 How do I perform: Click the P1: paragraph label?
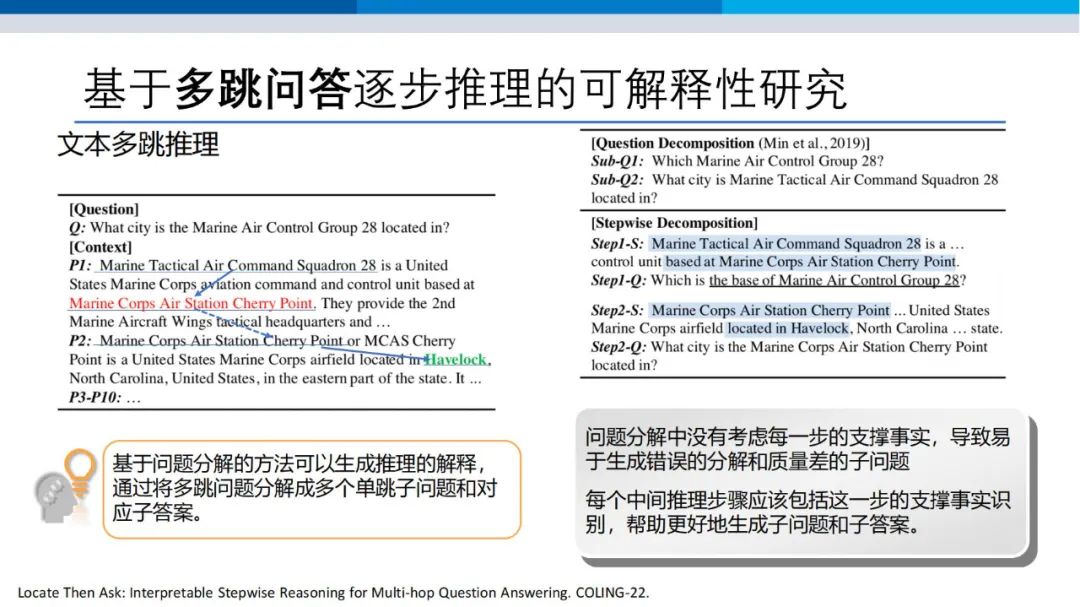pos(81,265)
